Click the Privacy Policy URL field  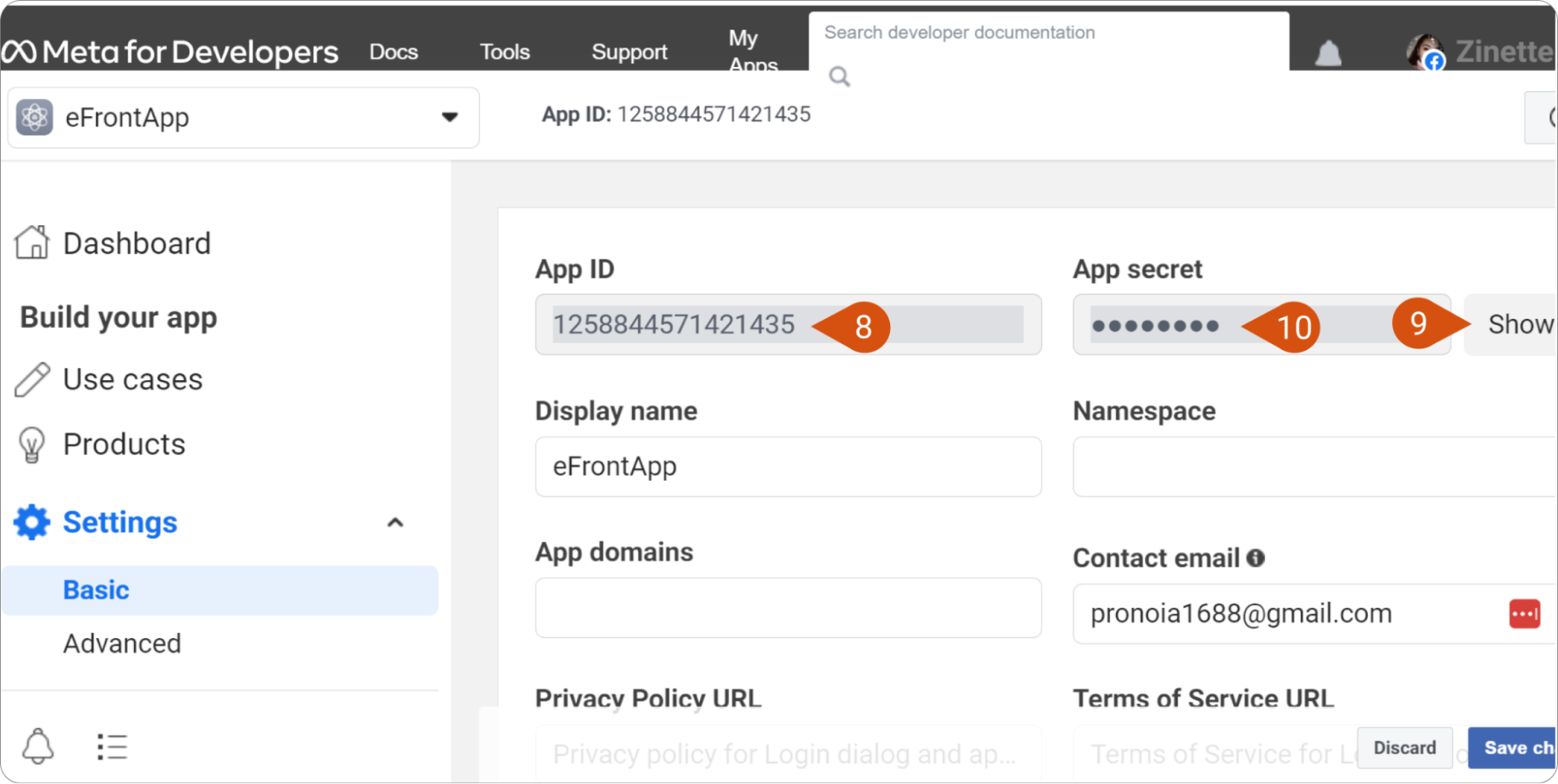[788, 754]
